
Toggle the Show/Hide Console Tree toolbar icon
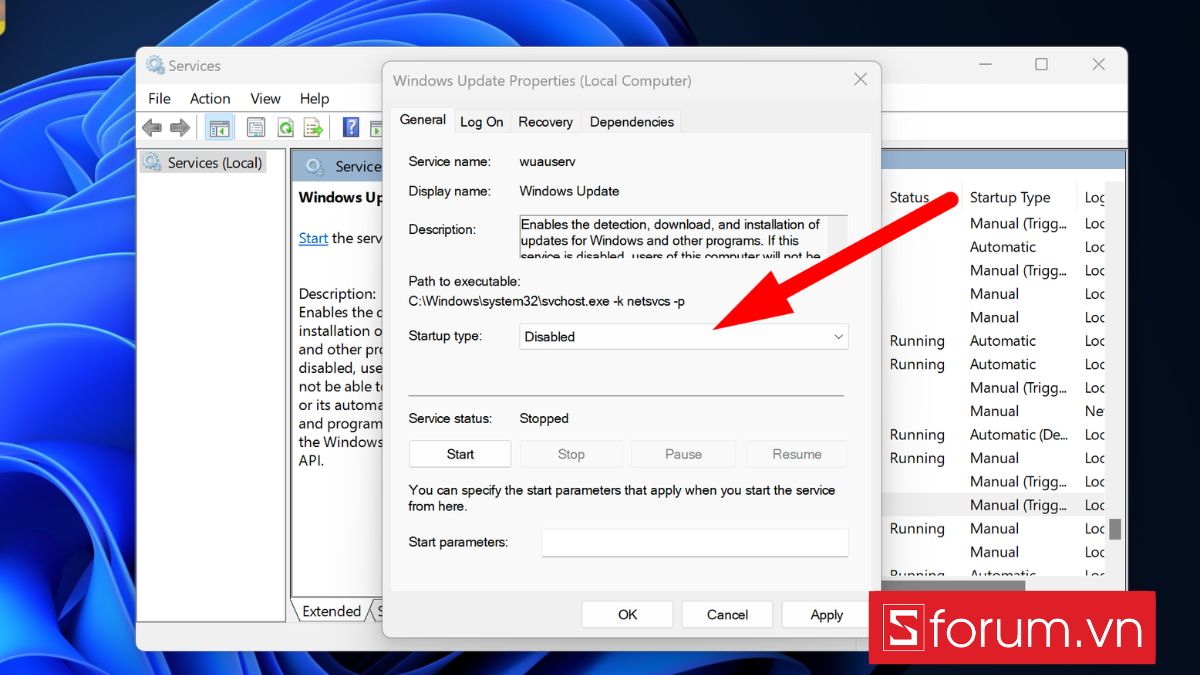coord(218,127)
